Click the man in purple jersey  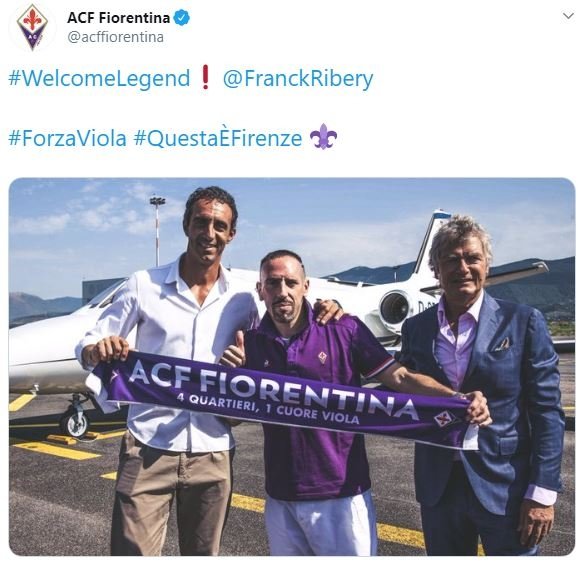pos(321,403)
